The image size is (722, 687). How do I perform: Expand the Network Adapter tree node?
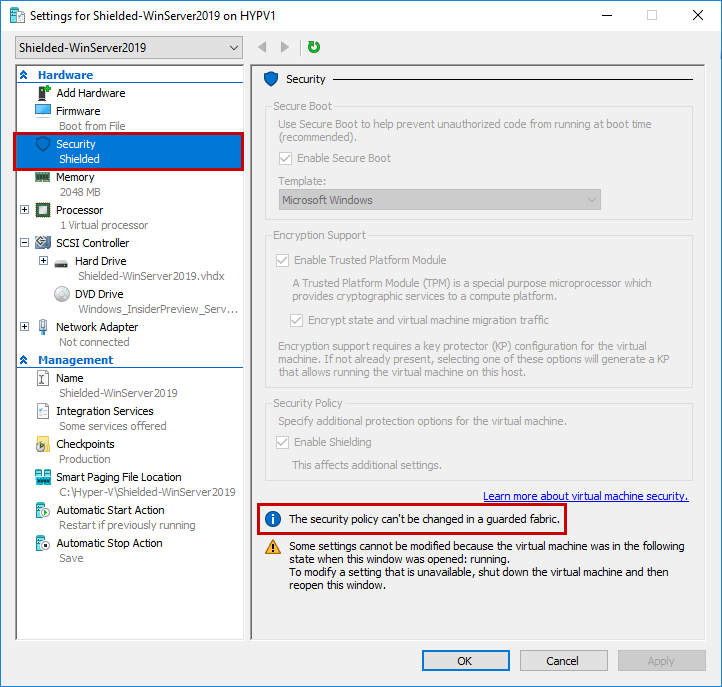[x=24, y=326]
